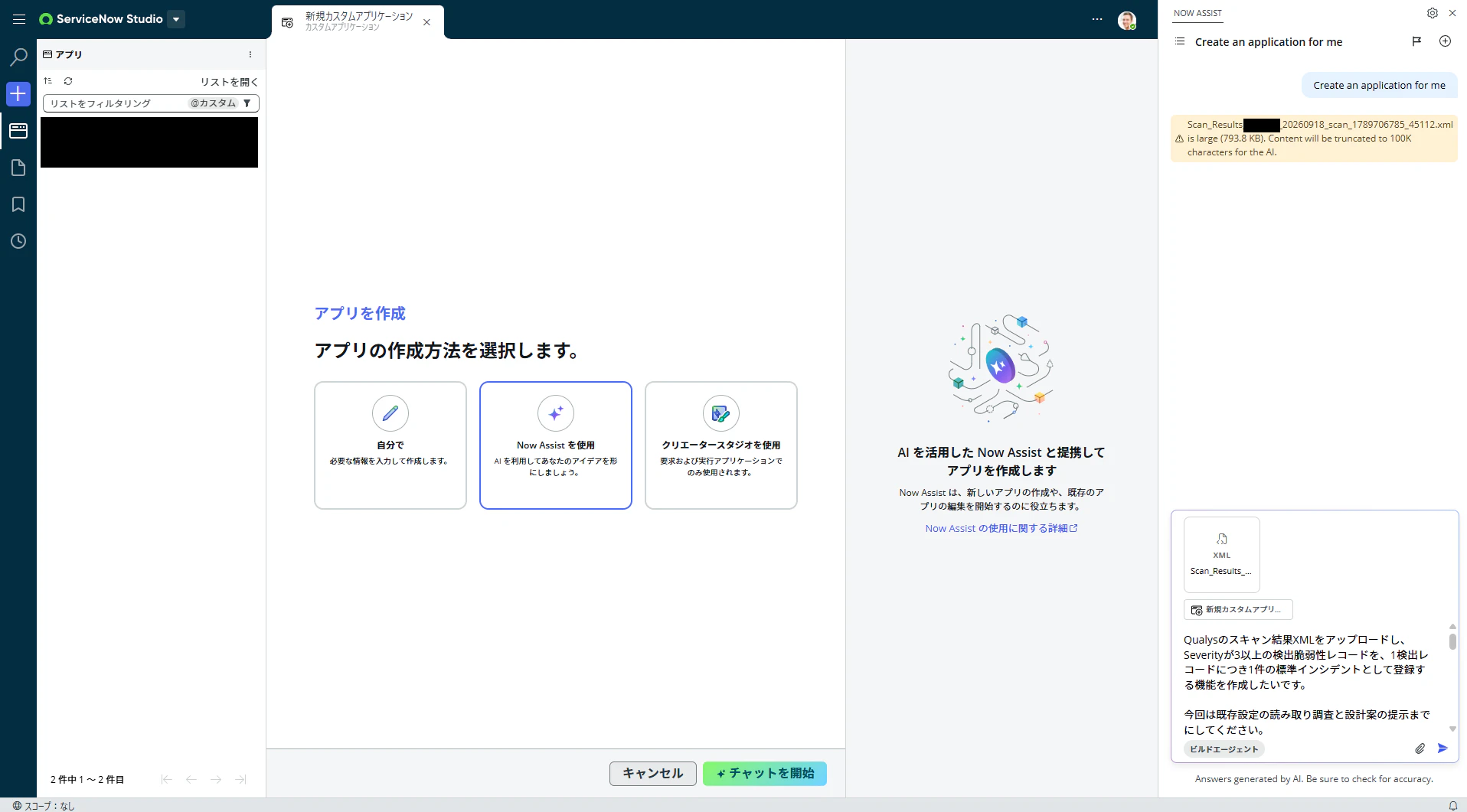Screen dimensions: 1467x812
Task: Open the アプリ panel more options menu
Action: click(250, 54)
